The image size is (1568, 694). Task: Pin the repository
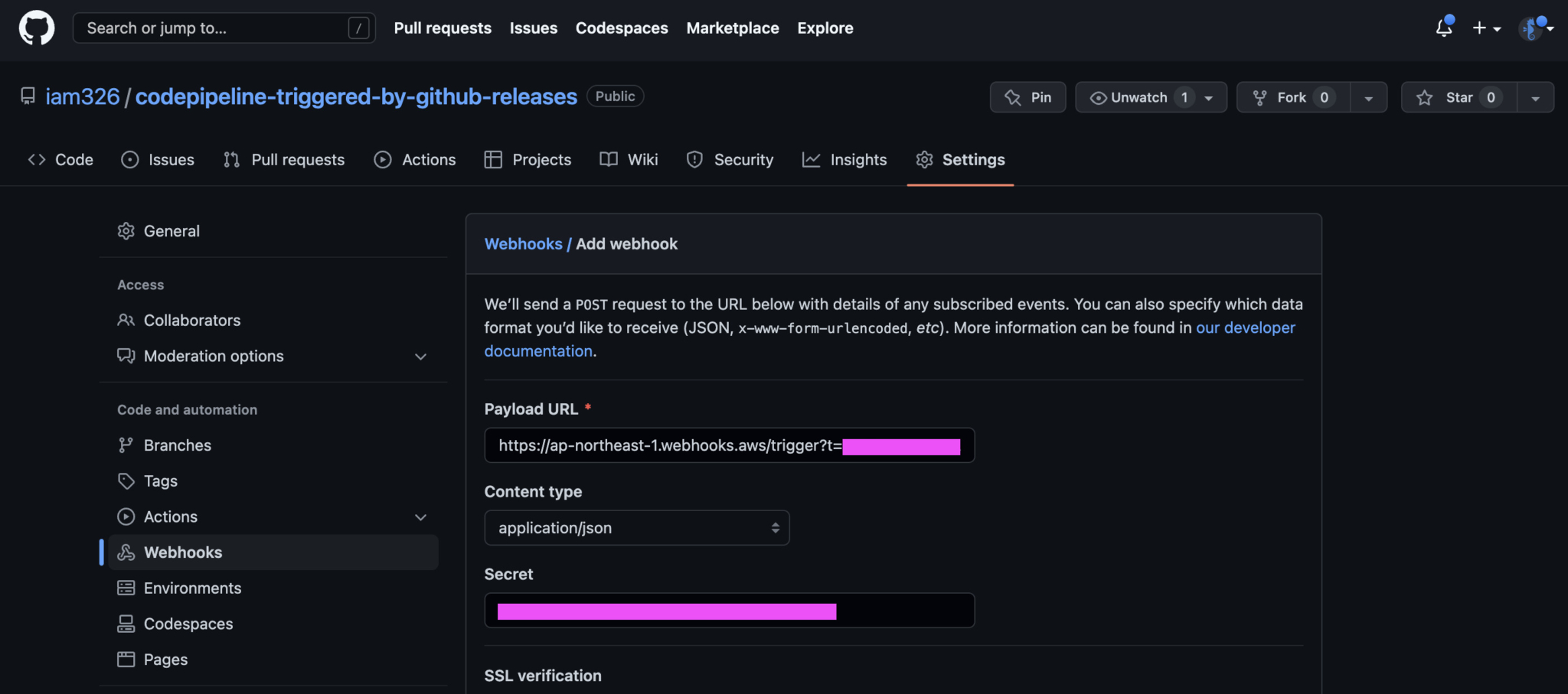1027,97
